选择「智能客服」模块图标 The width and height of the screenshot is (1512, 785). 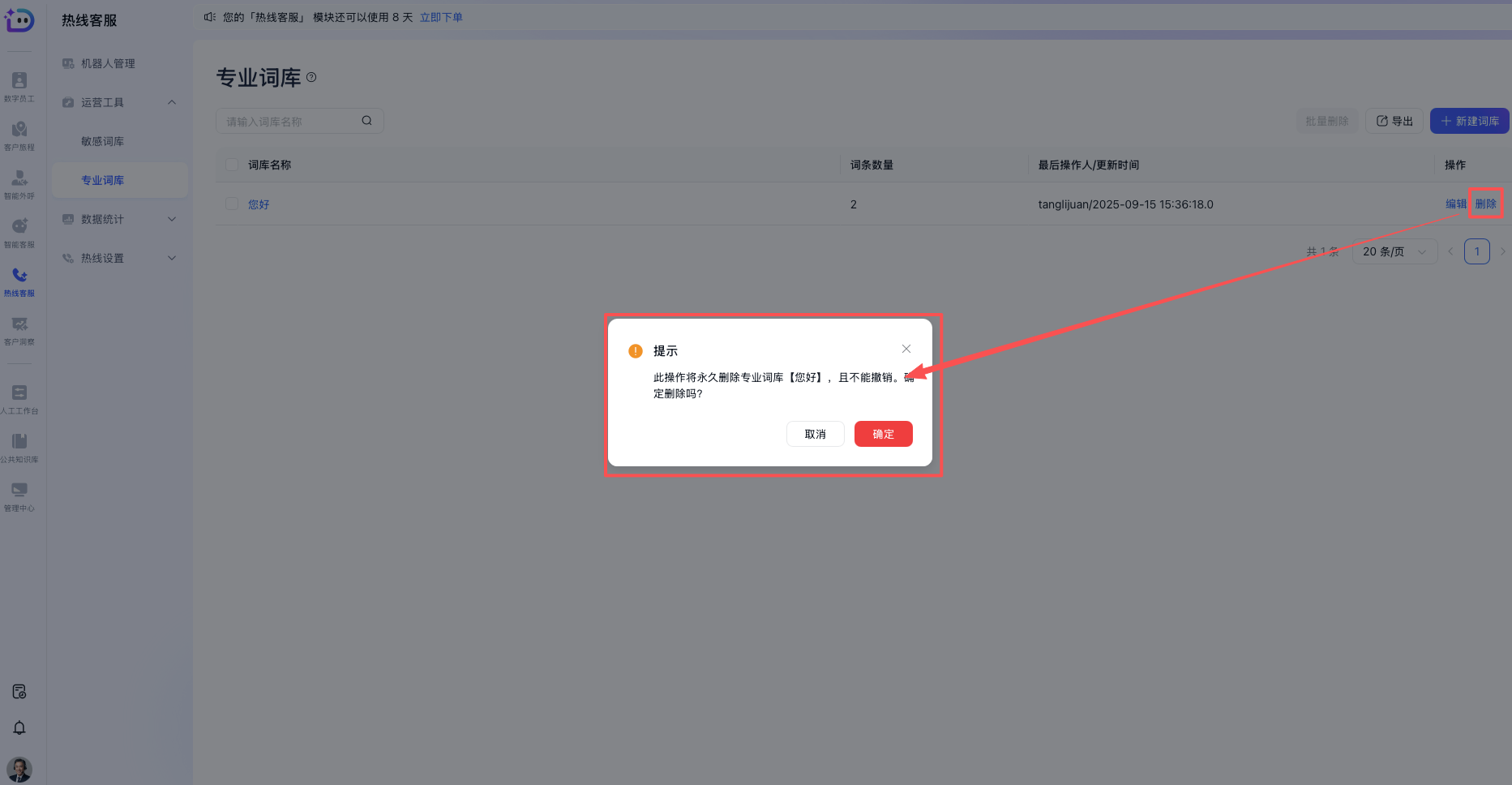click(x=19, y=230)
